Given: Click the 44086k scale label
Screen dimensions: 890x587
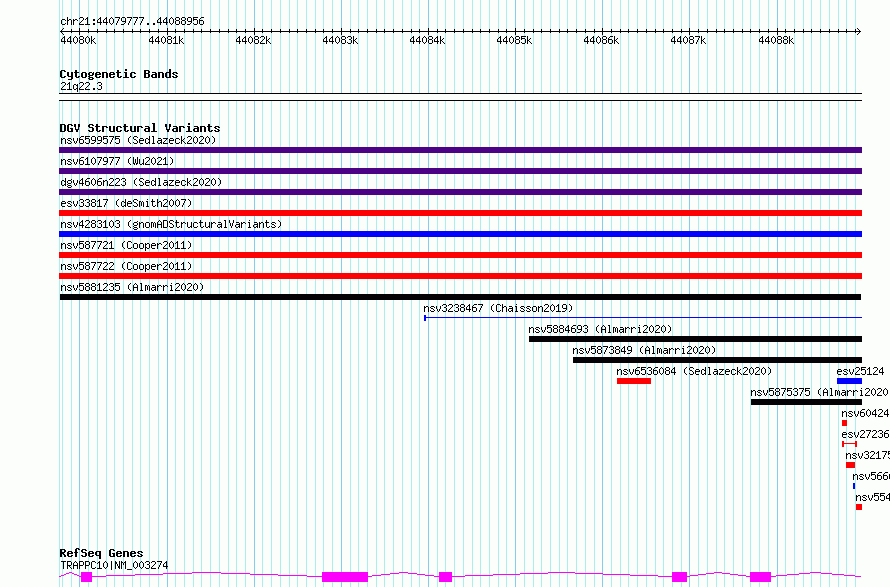Looking at the screenshot, I should click(x=601, y=40).
